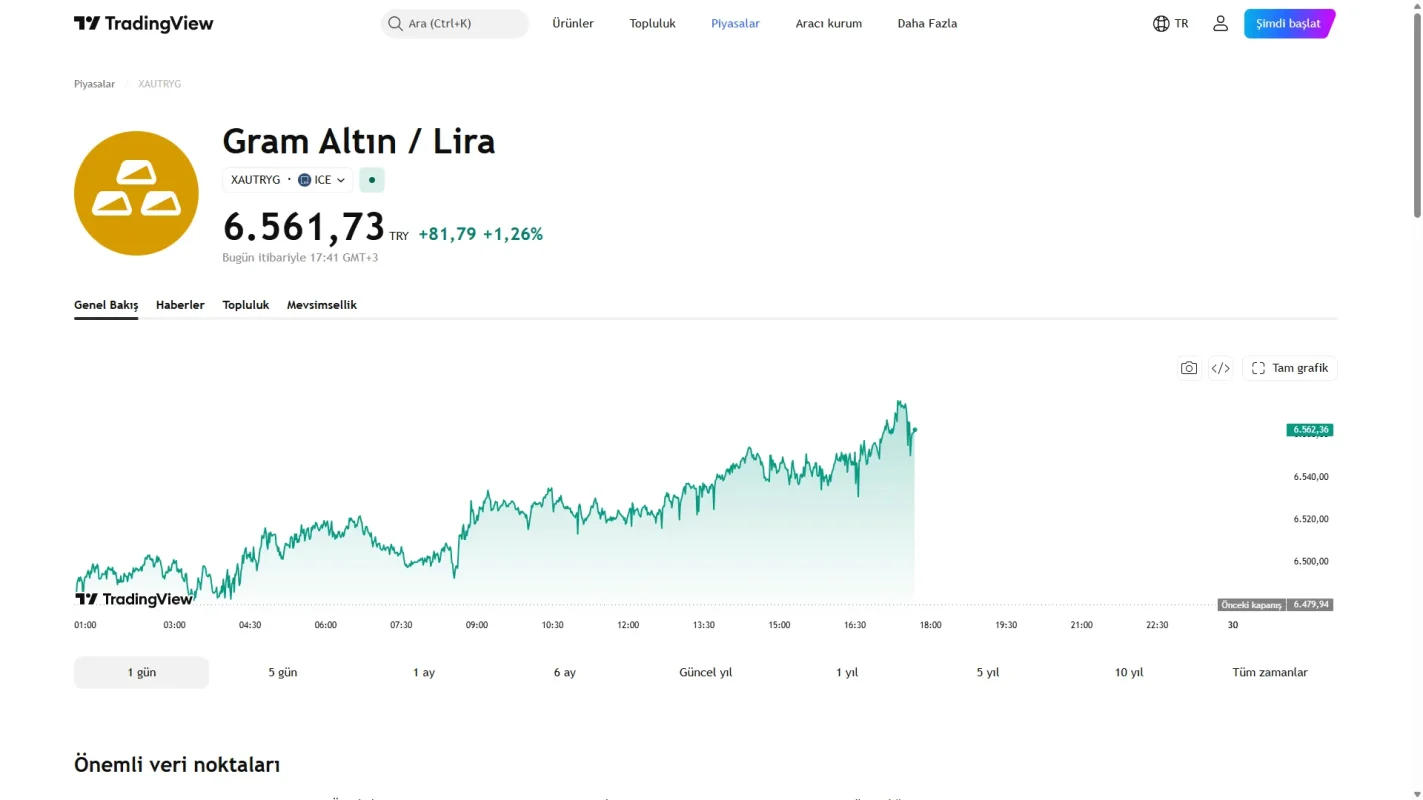Select the 1 ay range option

point(424,672)
